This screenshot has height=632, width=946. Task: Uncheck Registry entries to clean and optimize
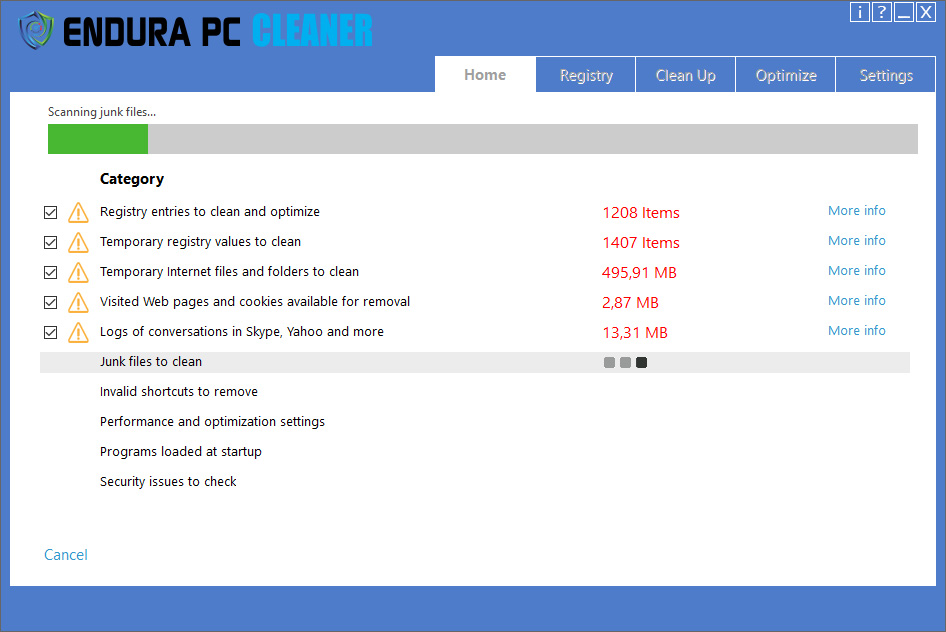pos(50,213)
